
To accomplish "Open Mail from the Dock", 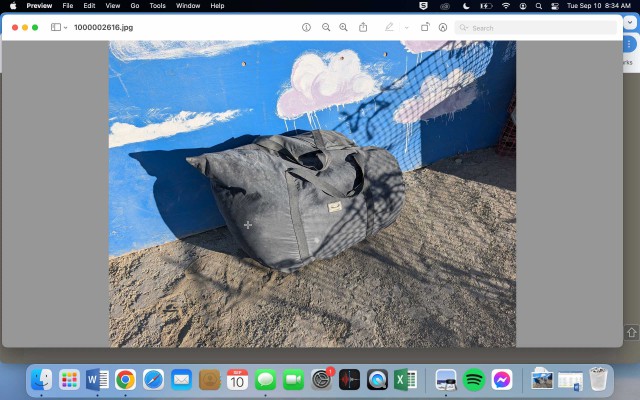I will pos(181,380).
